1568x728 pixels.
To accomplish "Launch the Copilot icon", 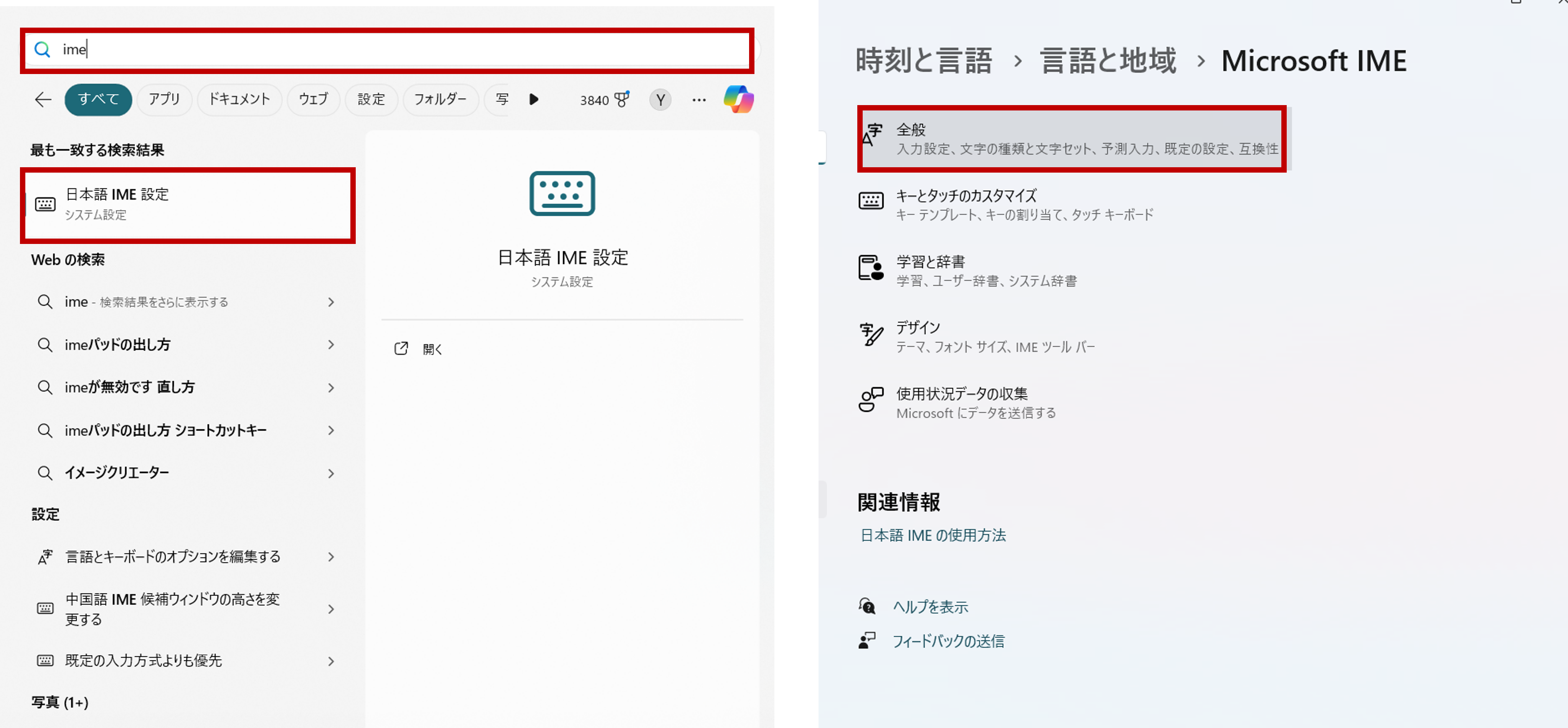I will 738,99.
